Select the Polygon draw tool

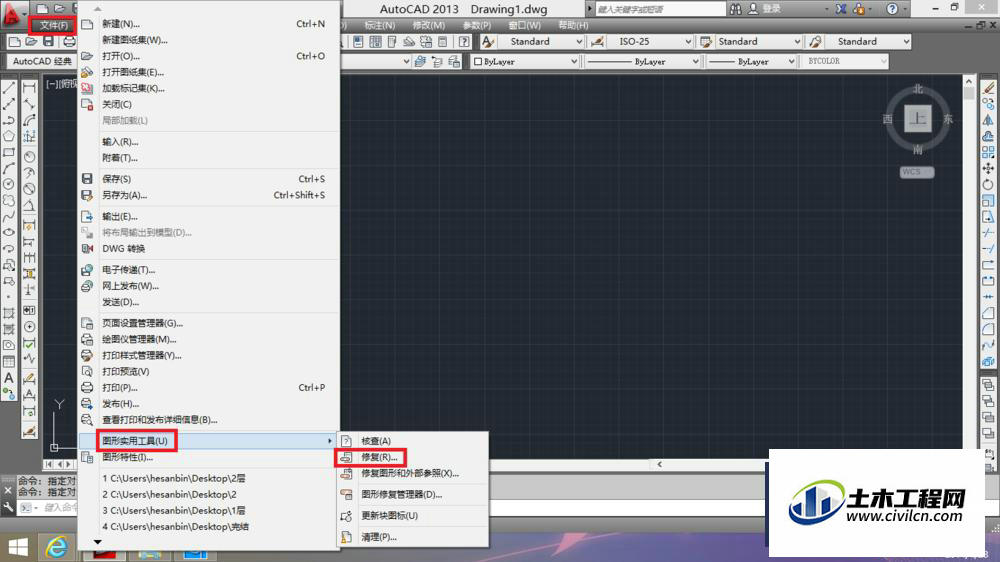click(9, 136)
